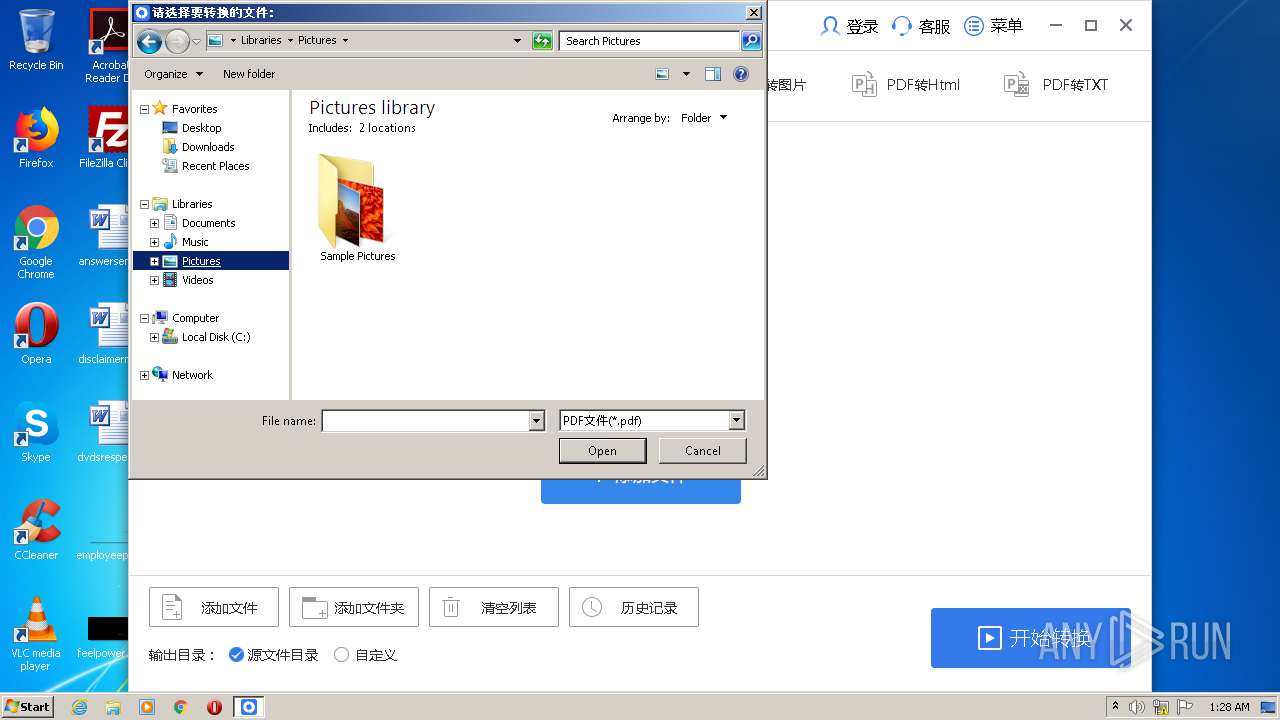Click the File name input field
This screenshot has height=720, width=1280.
pos(425,421)
